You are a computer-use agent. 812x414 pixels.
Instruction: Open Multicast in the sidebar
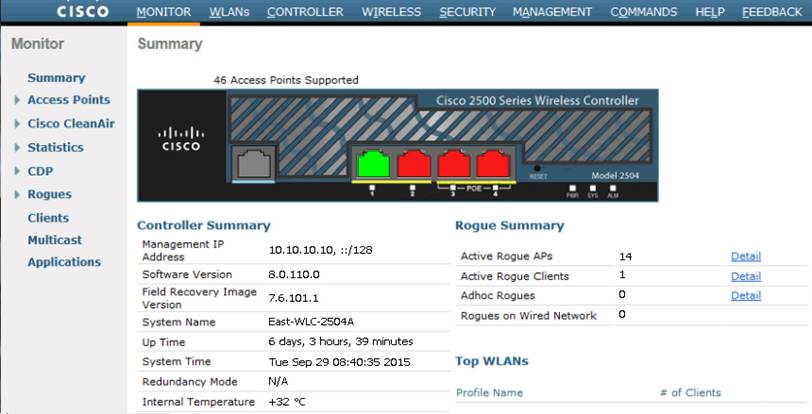[55, 240]
